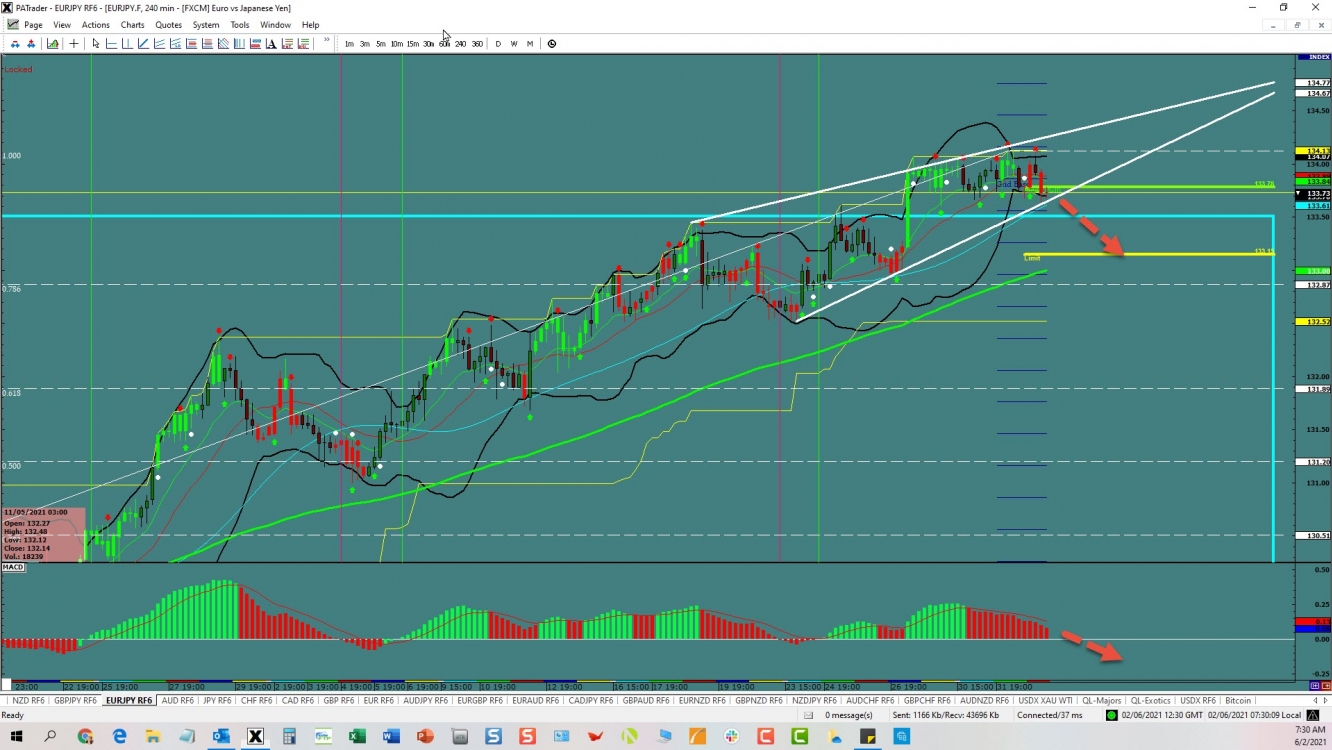Click the yellow 134.13 price label on axis

[1313, 151]
